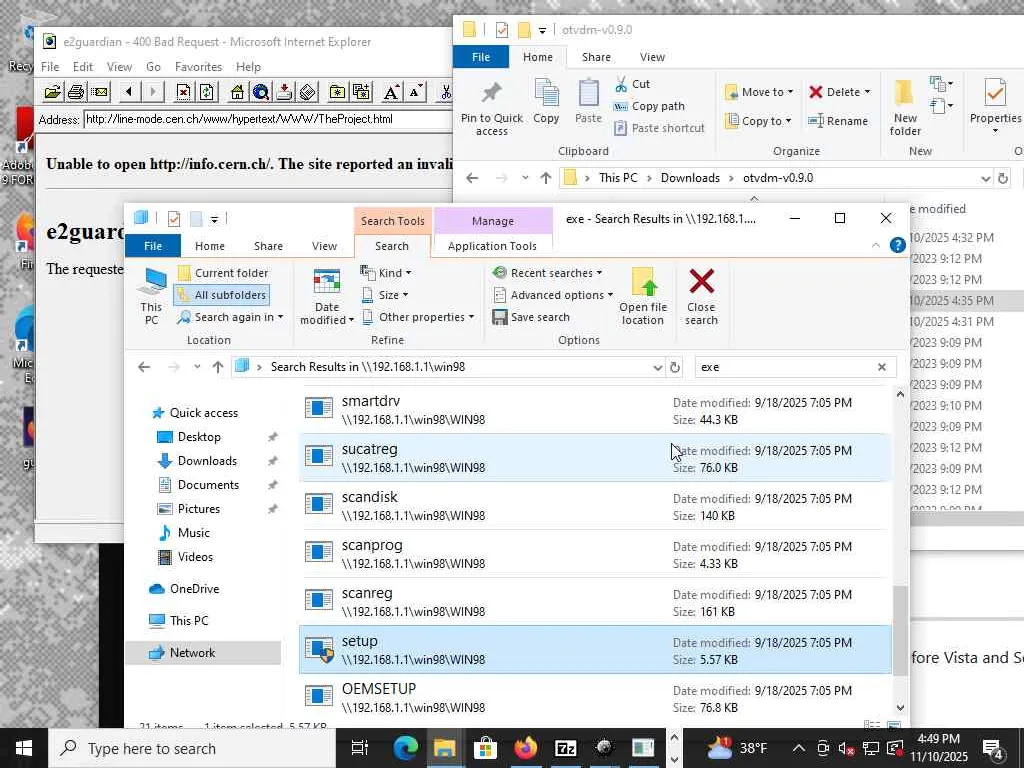This screenshot has height=768, width=1024.
Task: Go back using Internet Explorer's Back arrow
Action: [129, 92]
